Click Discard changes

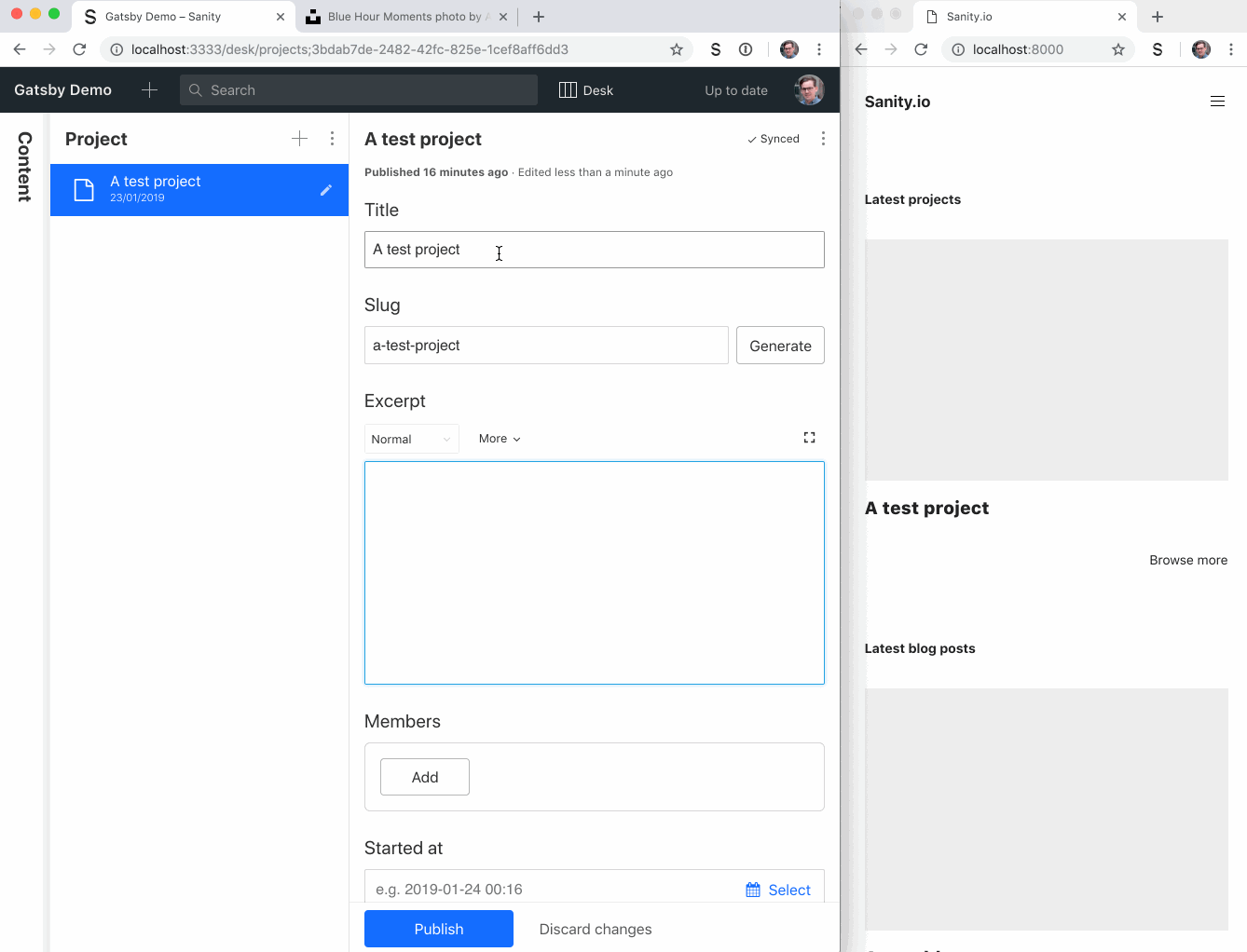595,928
